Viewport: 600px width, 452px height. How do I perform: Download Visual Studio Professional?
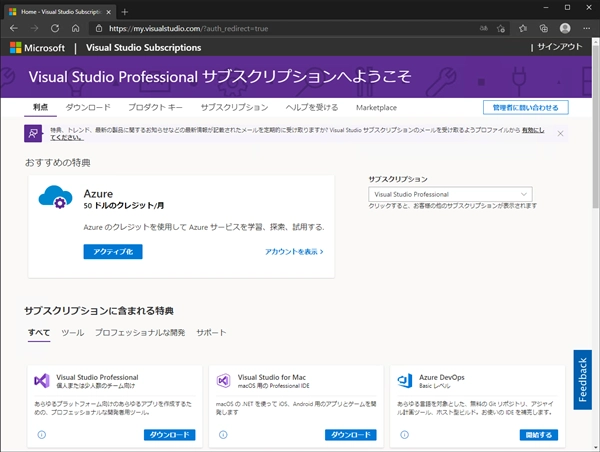pyautogui.click(x=170, y=435)
